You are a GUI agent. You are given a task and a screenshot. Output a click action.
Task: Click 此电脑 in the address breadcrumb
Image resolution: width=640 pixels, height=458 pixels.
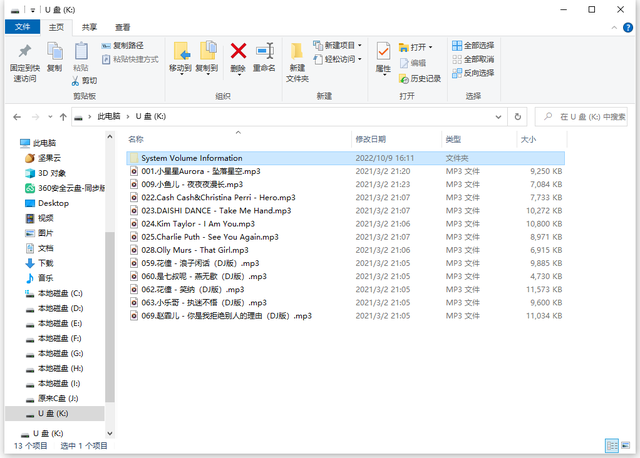(x=109, y=117)
